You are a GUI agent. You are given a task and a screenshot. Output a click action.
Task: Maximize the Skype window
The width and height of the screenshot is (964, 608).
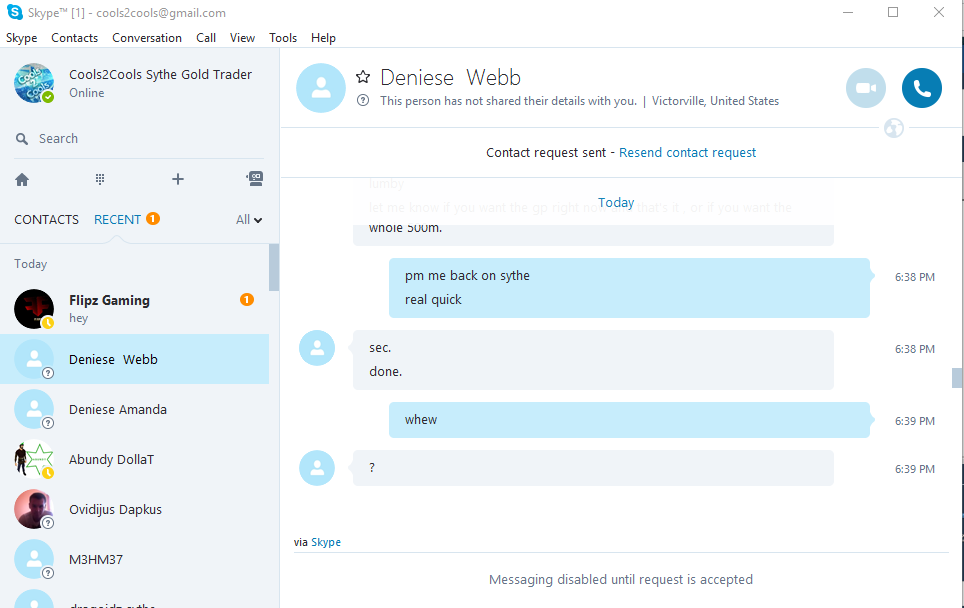893,12
